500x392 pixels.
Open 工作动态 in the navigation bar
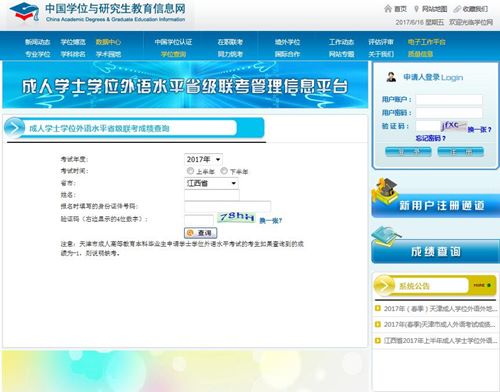tap(341, 42)
